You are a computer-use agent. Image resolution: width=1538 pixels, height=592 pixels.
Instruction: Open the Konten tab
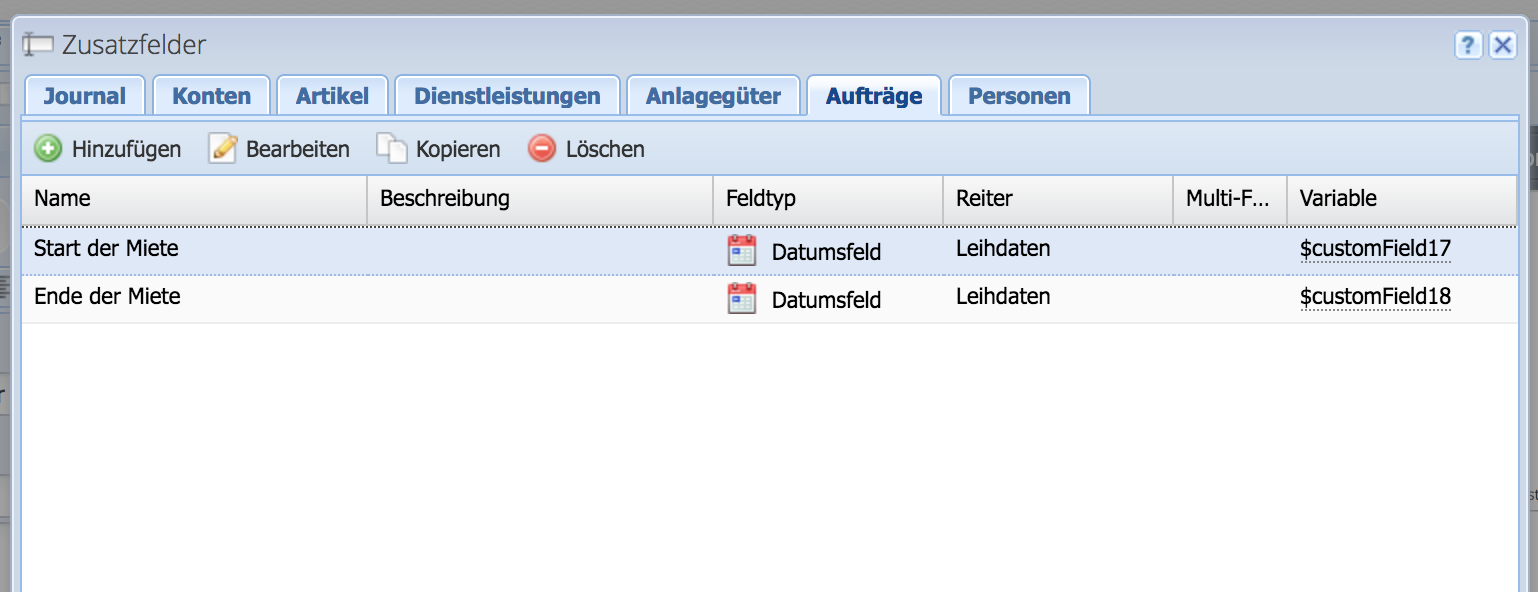point(211,96)
